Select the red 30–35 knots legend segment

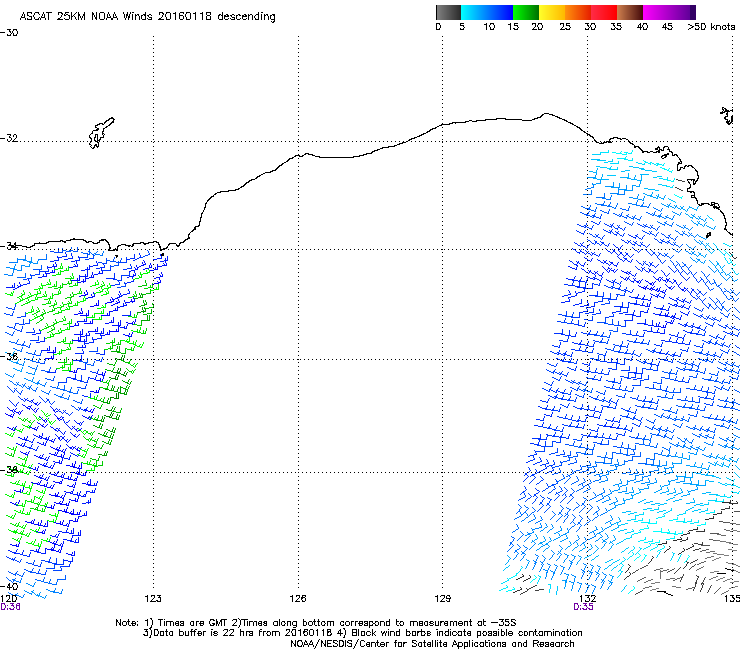point(604,12)
